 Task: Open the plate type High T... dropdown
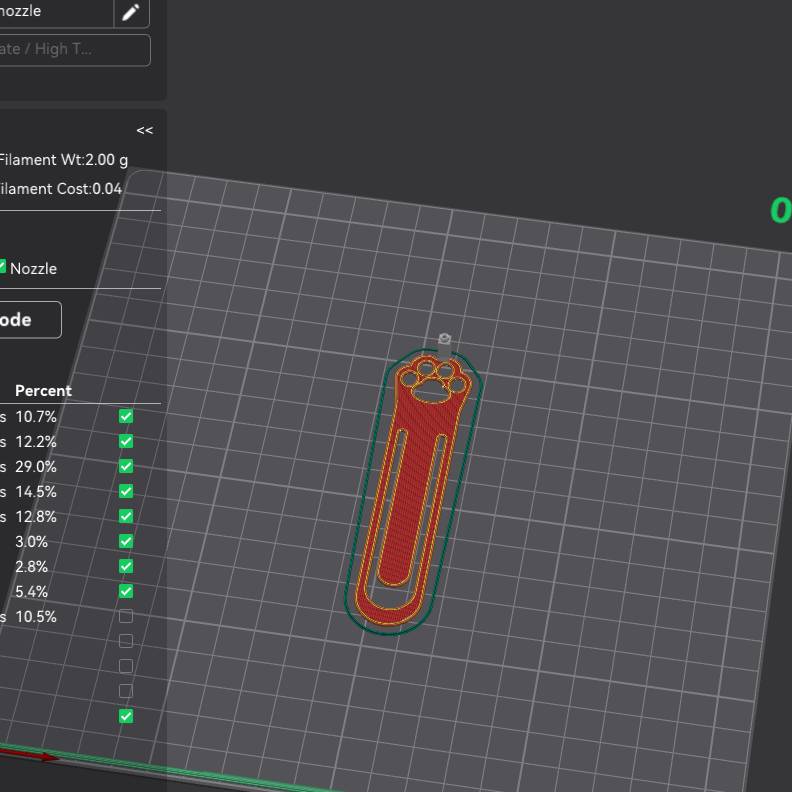tap(73, 50)
